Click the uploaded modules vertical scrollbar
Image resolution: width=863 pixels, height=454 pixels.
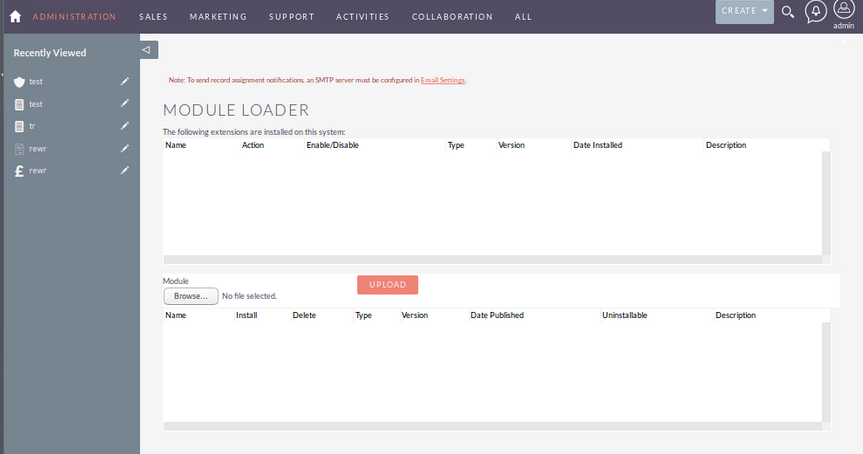click(826, 372)
